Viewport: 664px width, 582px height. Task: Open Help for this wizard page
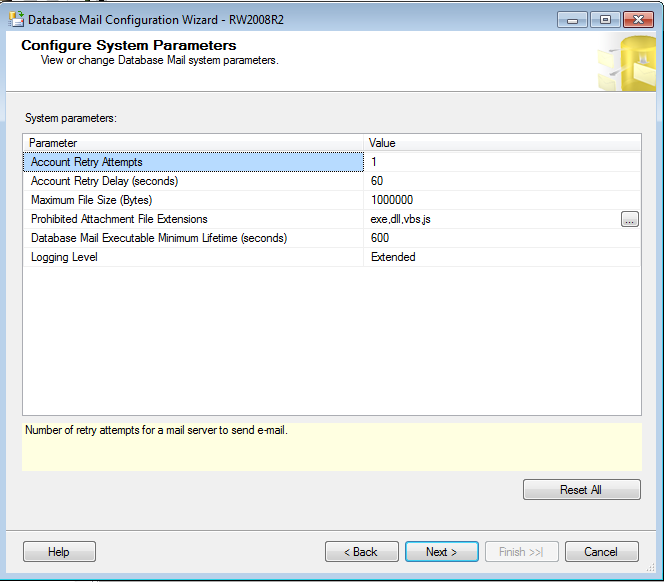[59, 552]
